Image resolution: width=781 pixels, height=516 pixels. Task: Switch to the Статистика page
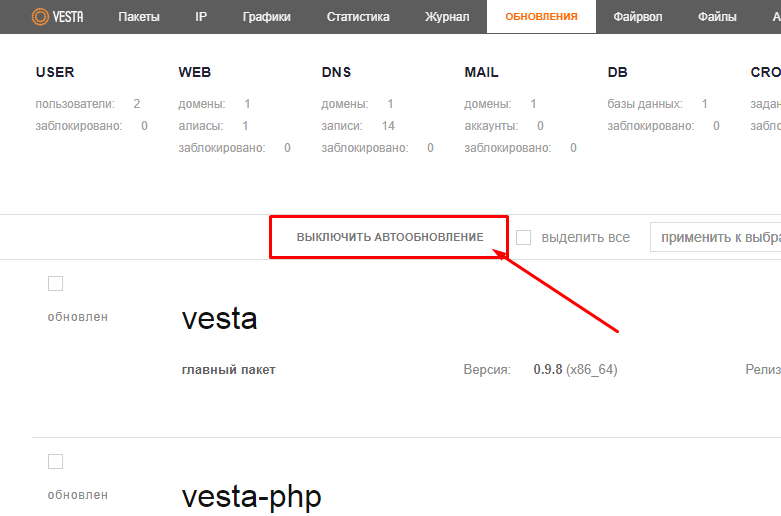point(357,17)
